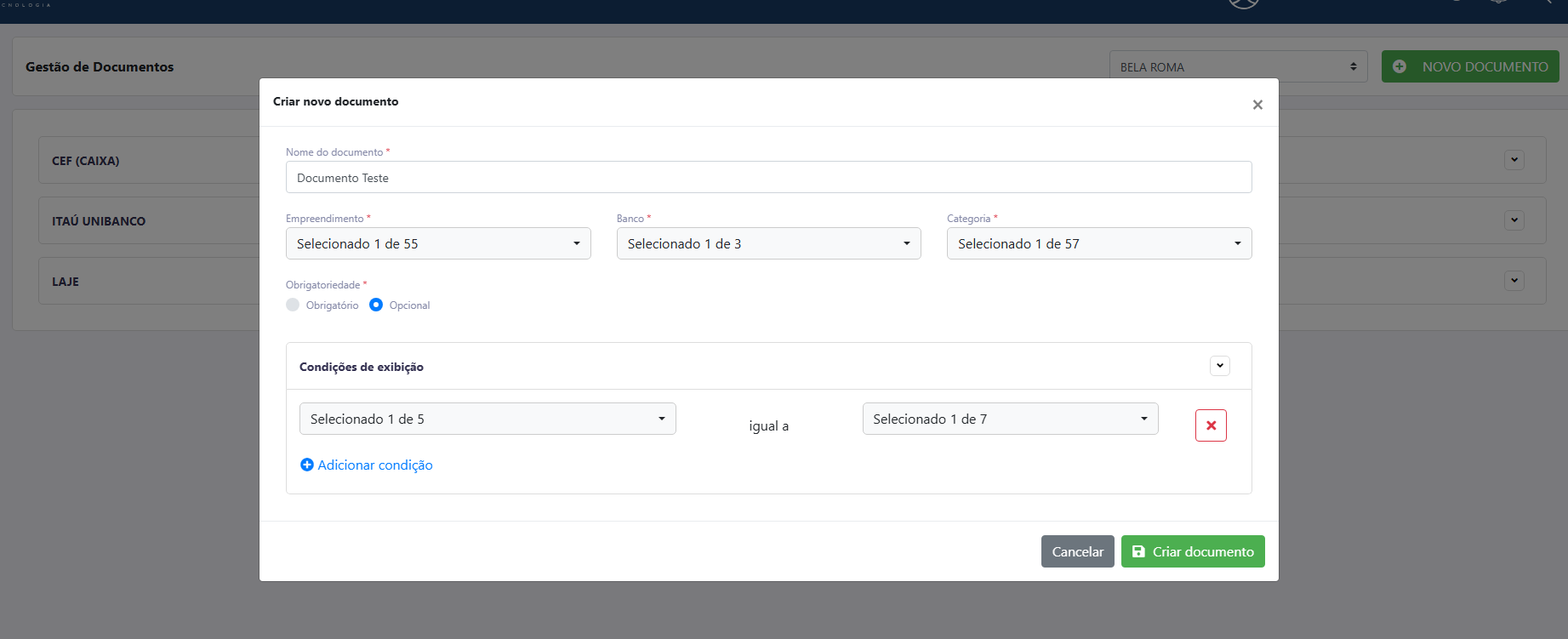
Task: Open the Banco dropdown
Action: [769, 243]
